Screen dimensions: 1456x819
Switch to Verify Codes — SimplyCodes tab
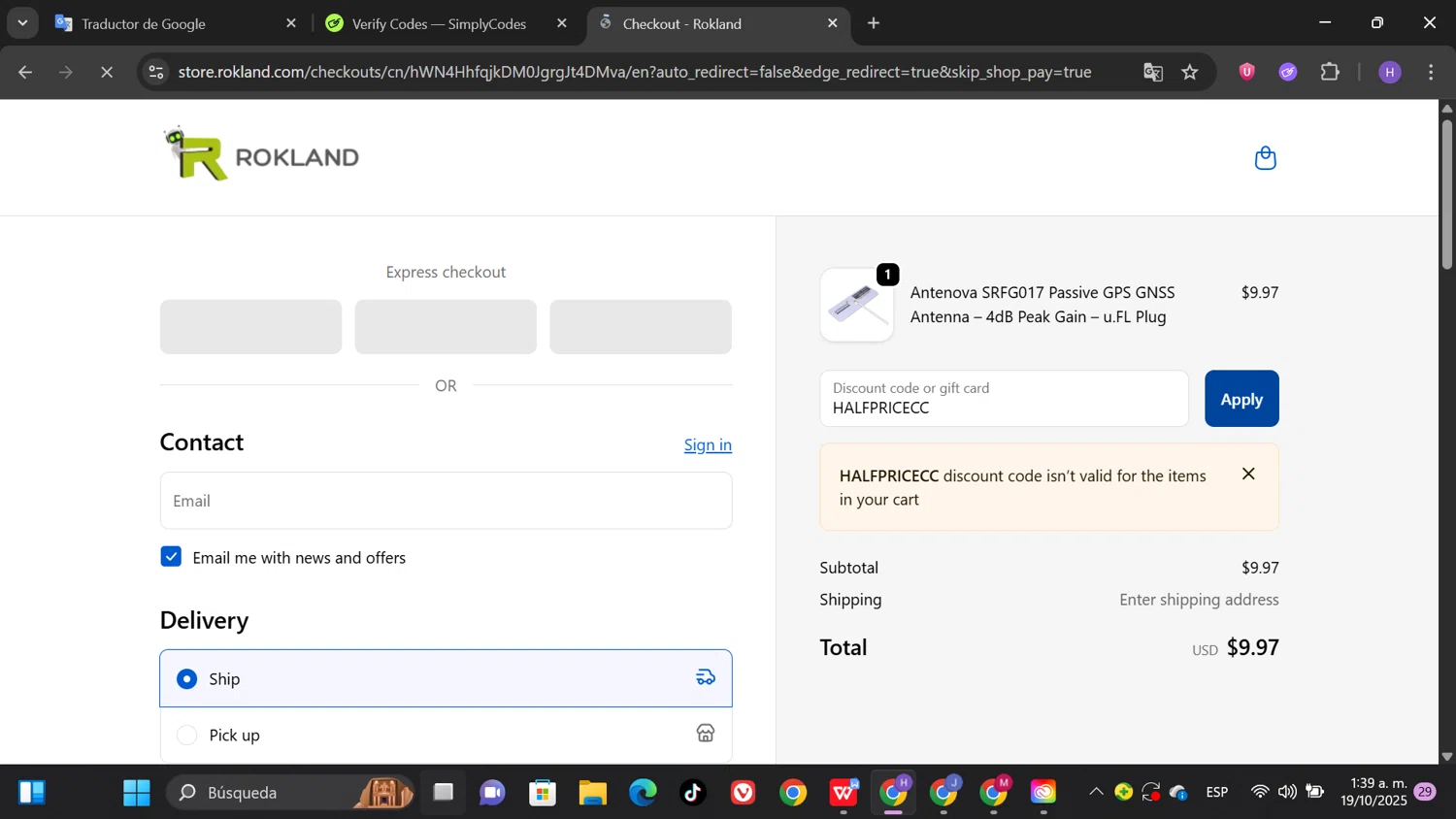tap(445, 23)
